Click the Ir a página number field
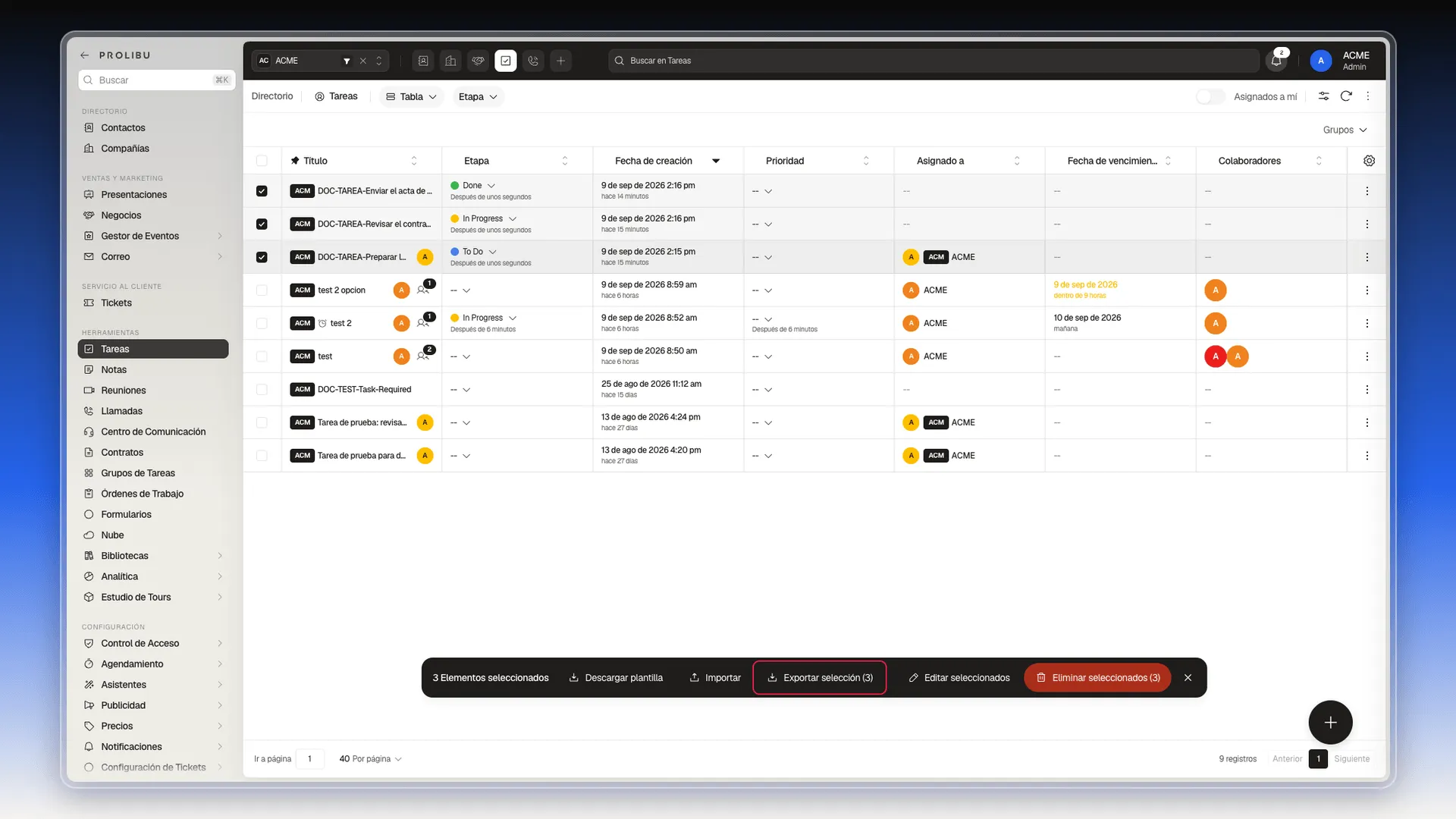 (x=310, y=759)
